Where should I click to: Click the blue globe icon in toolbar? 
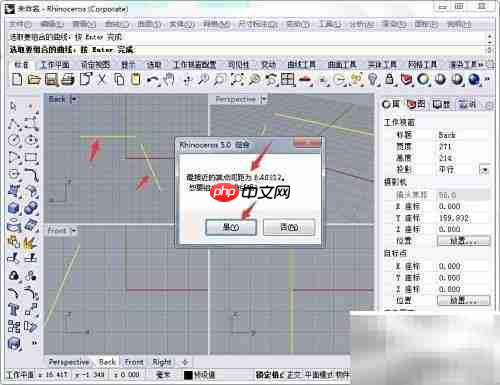pos(474,80)
